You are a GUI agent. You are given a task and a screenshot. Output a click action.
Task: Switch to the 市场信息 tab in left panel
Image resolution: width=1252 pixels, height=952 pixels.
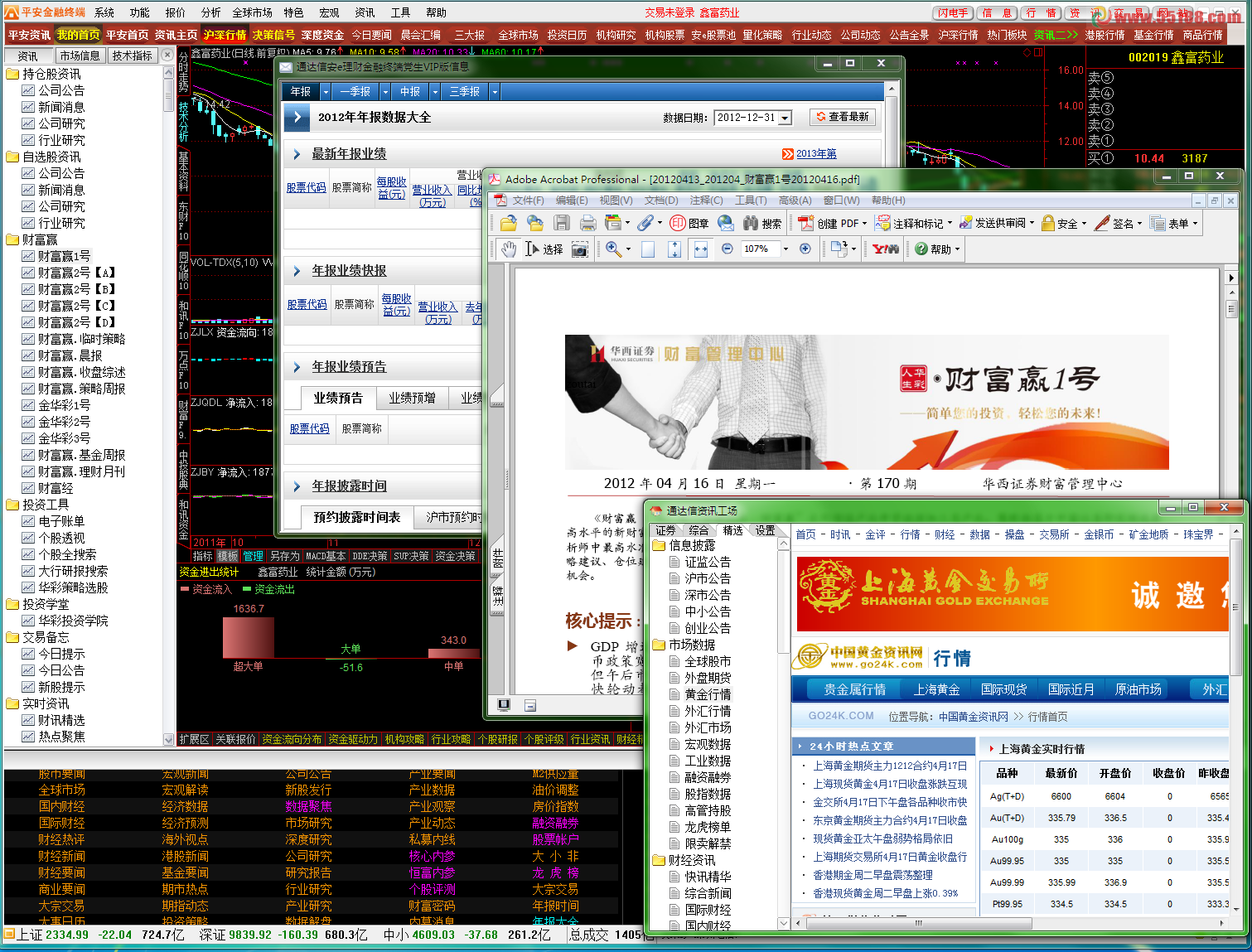80,56
